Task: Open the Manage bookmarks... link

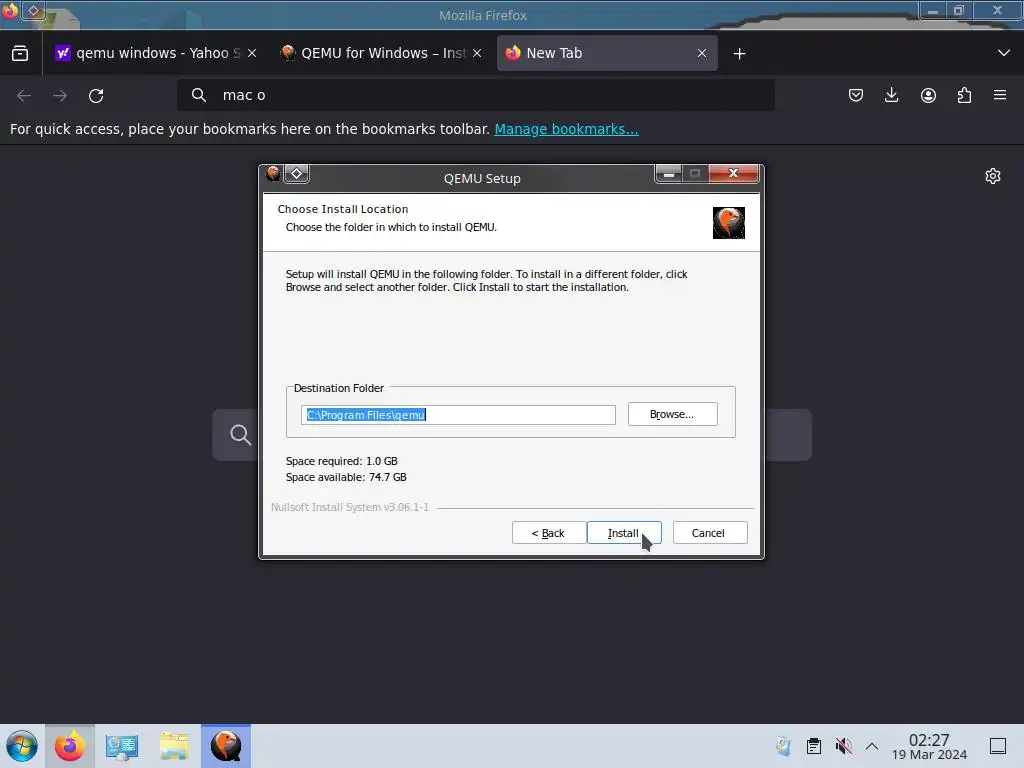Action: click(566, 129)
